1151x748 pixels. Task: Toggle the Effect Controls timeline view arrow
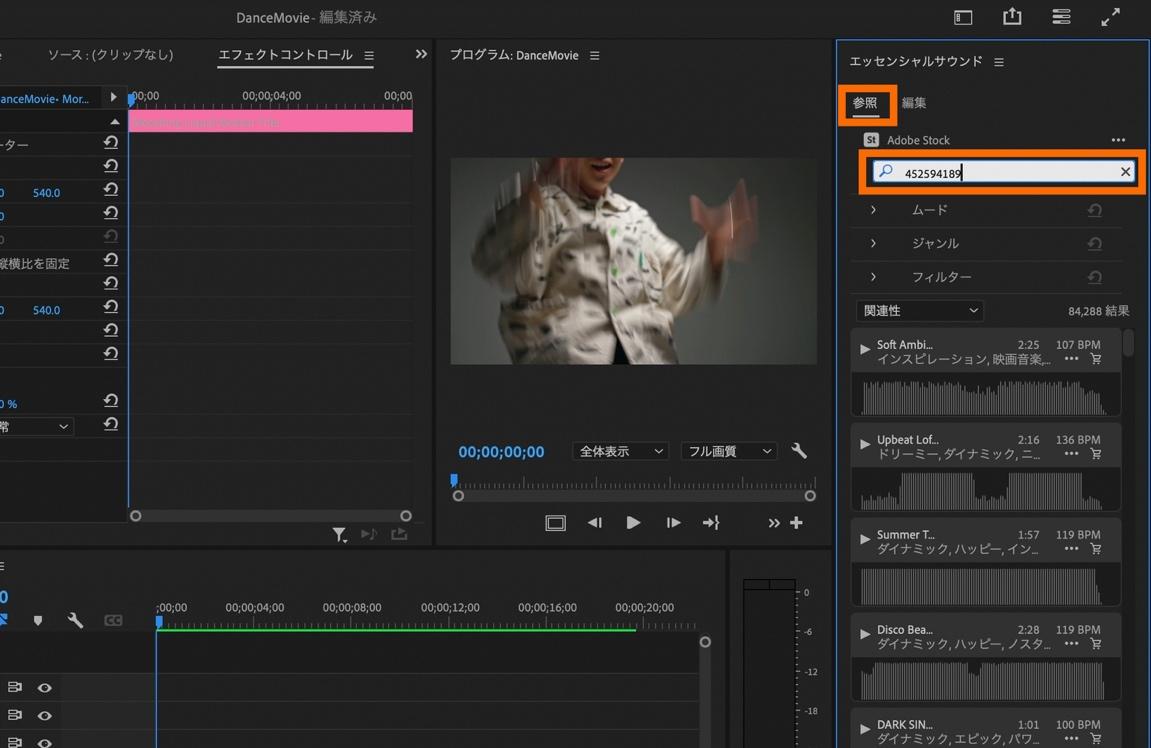tap(113, 97)
